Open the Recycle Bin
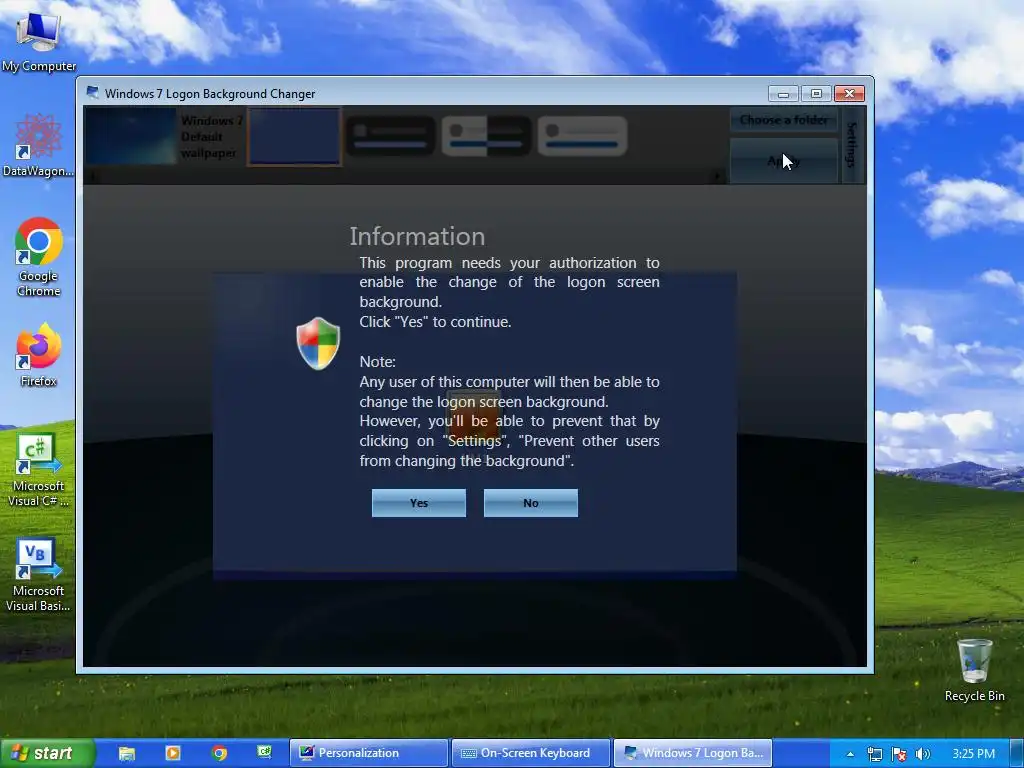1024x768 pixels. click(x=974, y=670)
